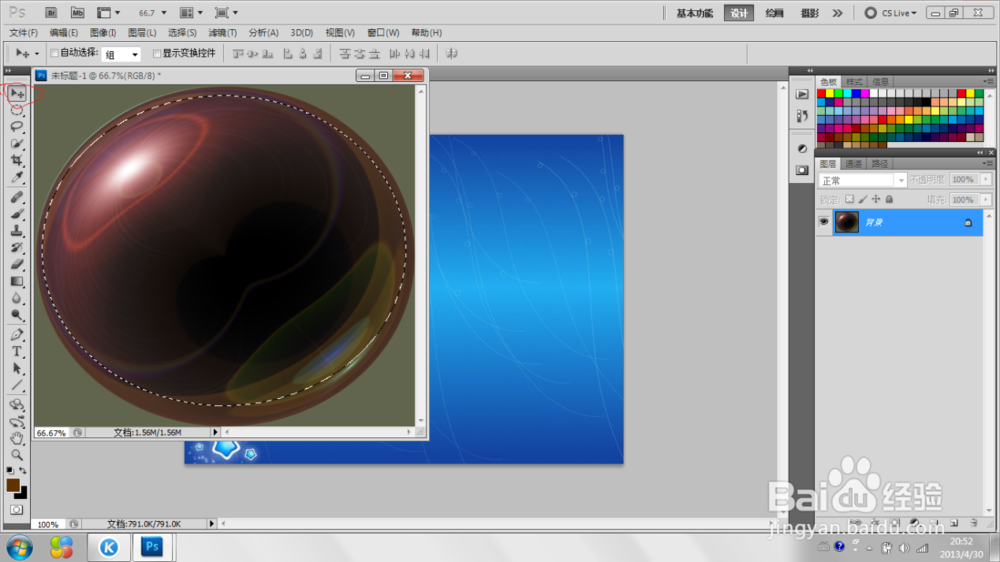Screen dimensions: 1000x562
Task: Open the auto-select 组 dropdown
Action: tap(121, 54)
